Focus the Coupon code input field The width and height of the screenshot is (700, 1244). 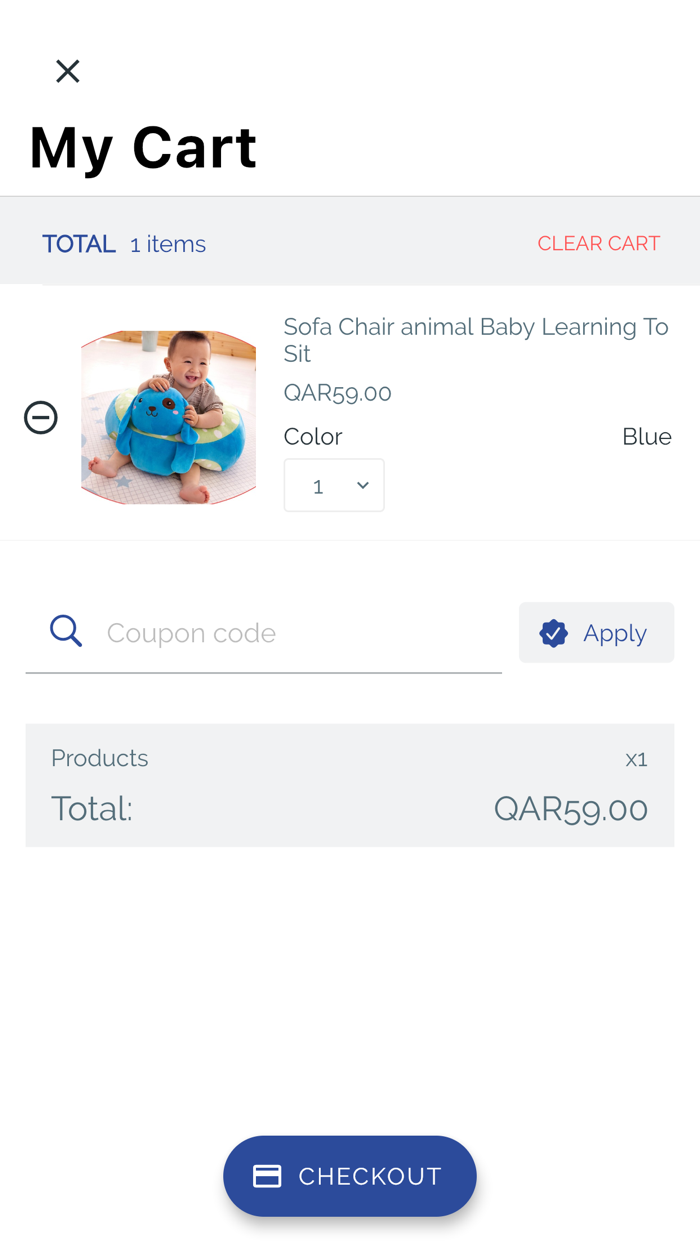300,633
